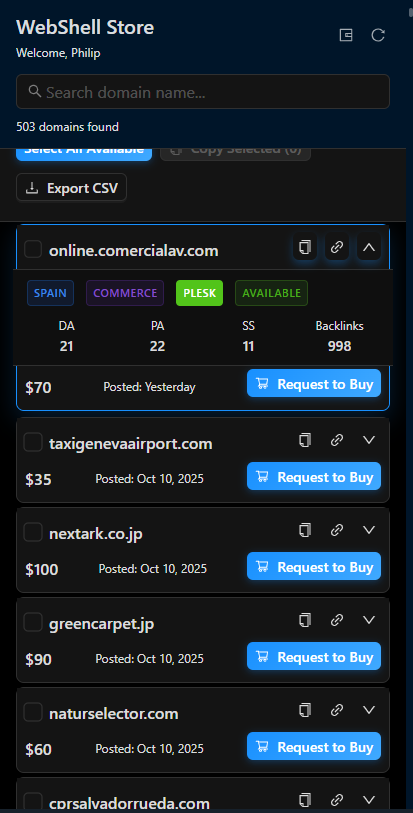
Task: Tick the naturselector.com checkbox
Action: tap(33, 712)
